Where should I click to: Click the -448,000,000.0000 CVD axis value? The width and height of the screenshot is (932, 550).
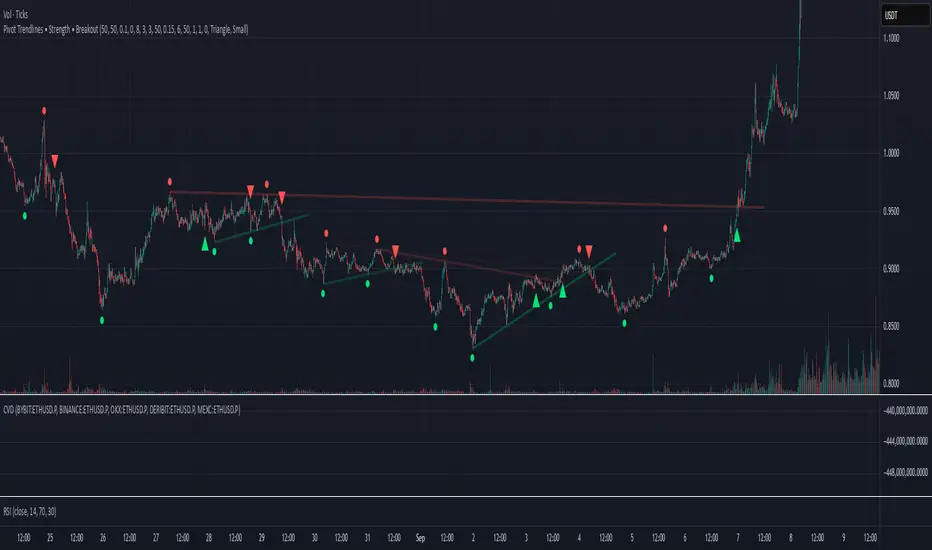(906, 472)
